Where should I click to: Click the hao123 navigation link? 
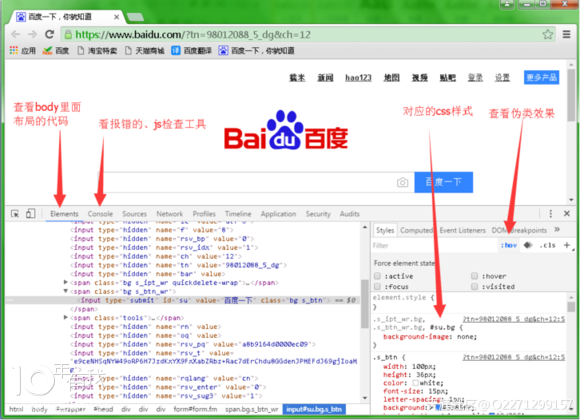coord(358,77)
